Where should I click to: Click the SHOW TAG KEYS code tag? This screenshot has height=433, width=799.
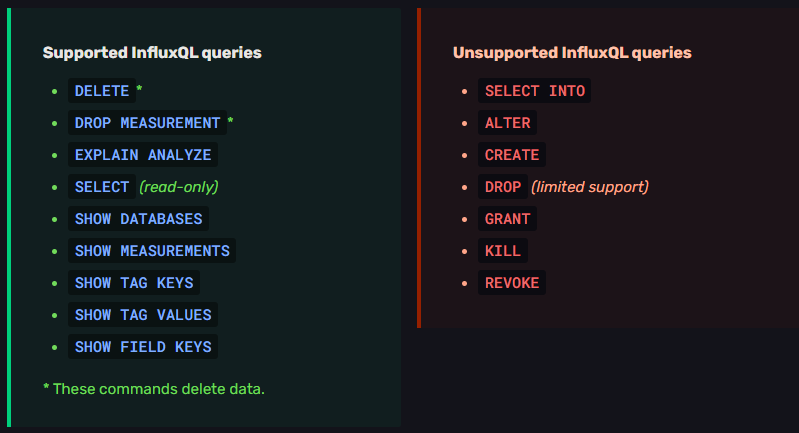134,283
